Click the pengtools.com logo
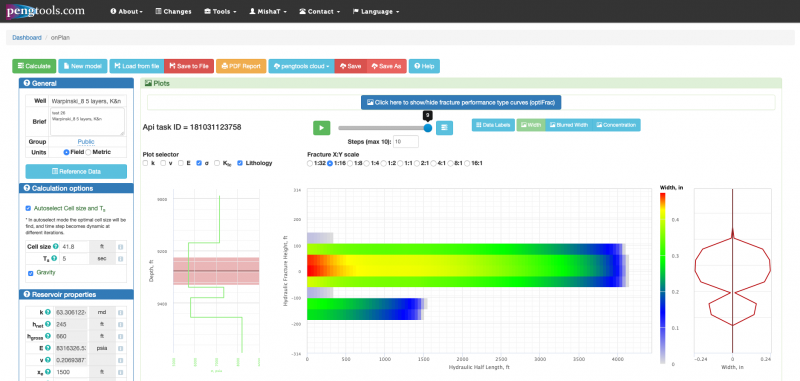This screenshot has width=800, height=381. [x=45, y=11]
